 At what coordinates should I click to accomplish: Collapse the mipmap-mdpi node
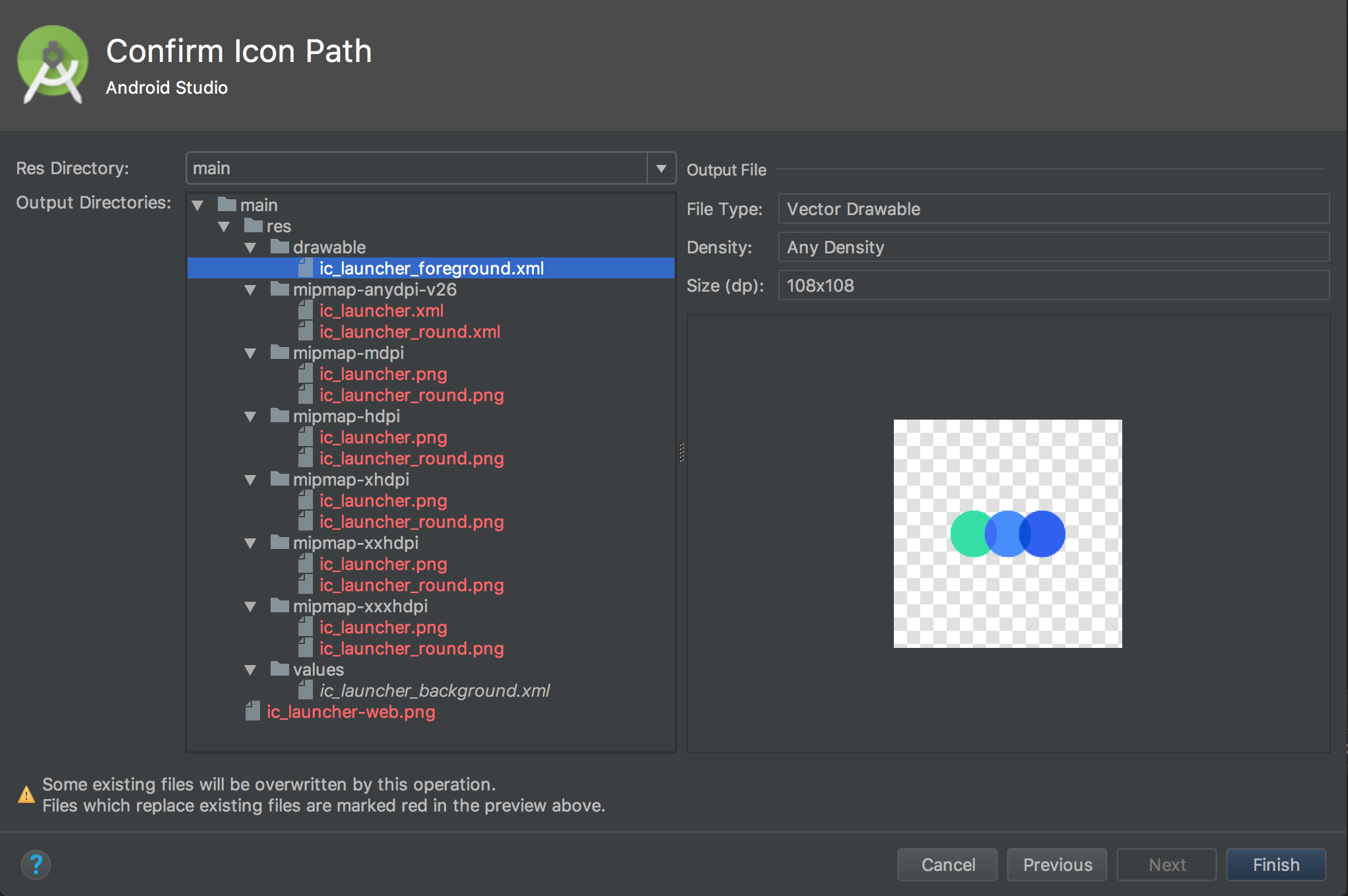[250, 353]
